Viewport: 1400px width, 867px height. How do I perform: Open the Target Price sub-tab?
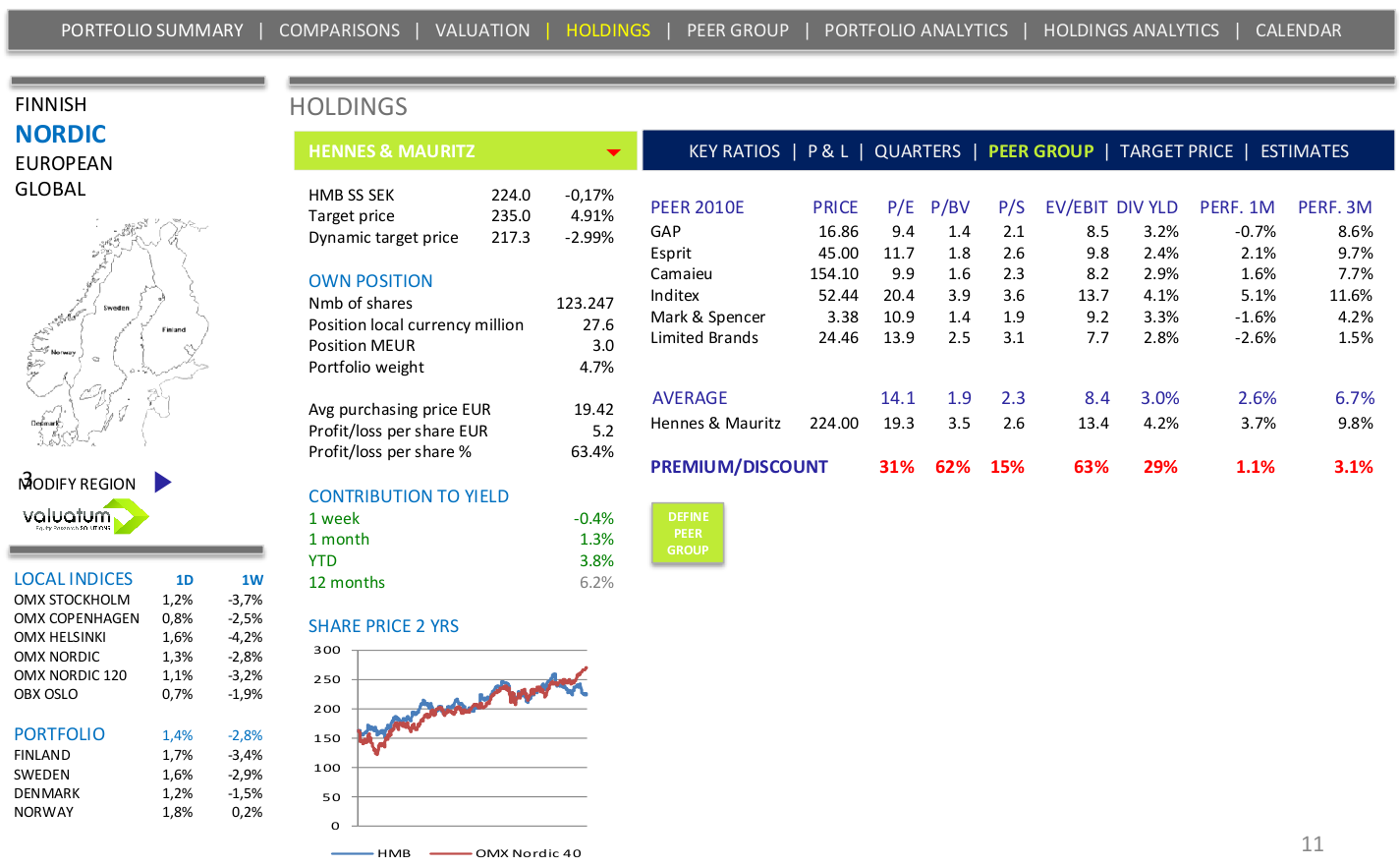[x=1176, y=151]
